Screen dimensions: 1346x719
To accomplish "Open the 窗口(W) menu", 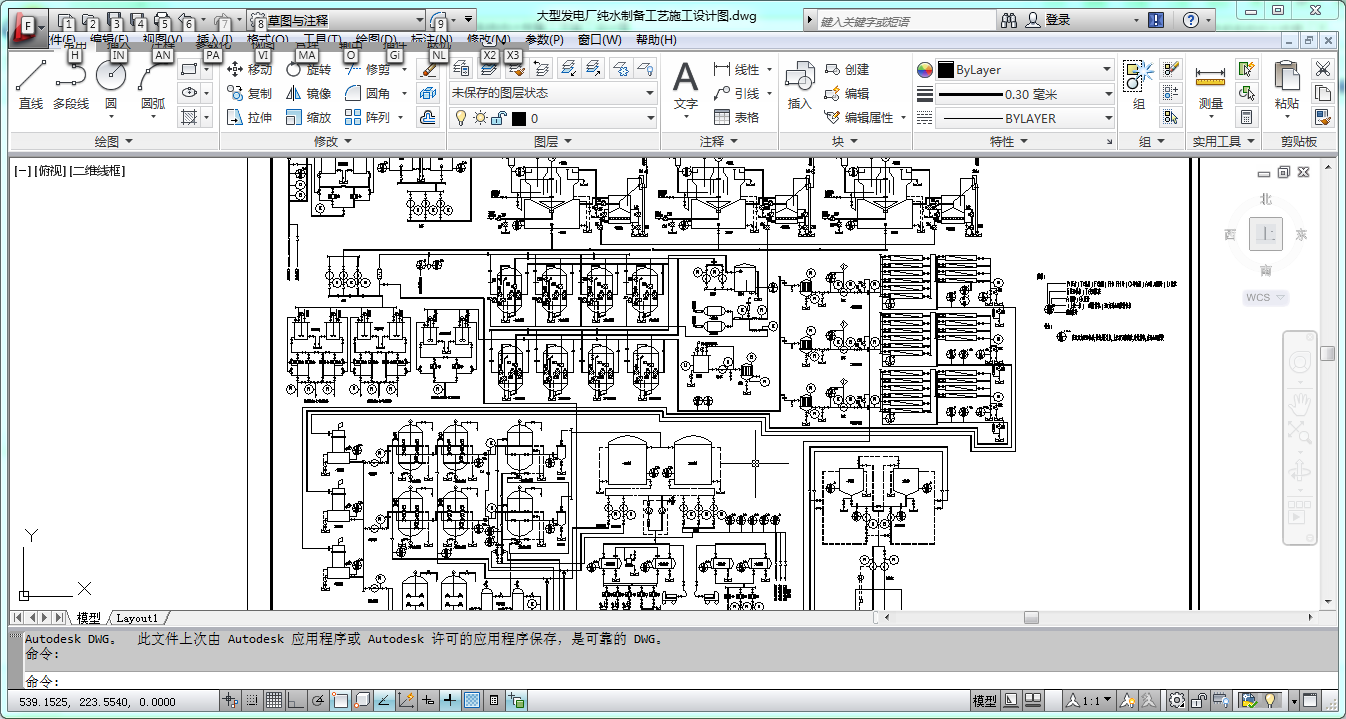I will point(600,40).
